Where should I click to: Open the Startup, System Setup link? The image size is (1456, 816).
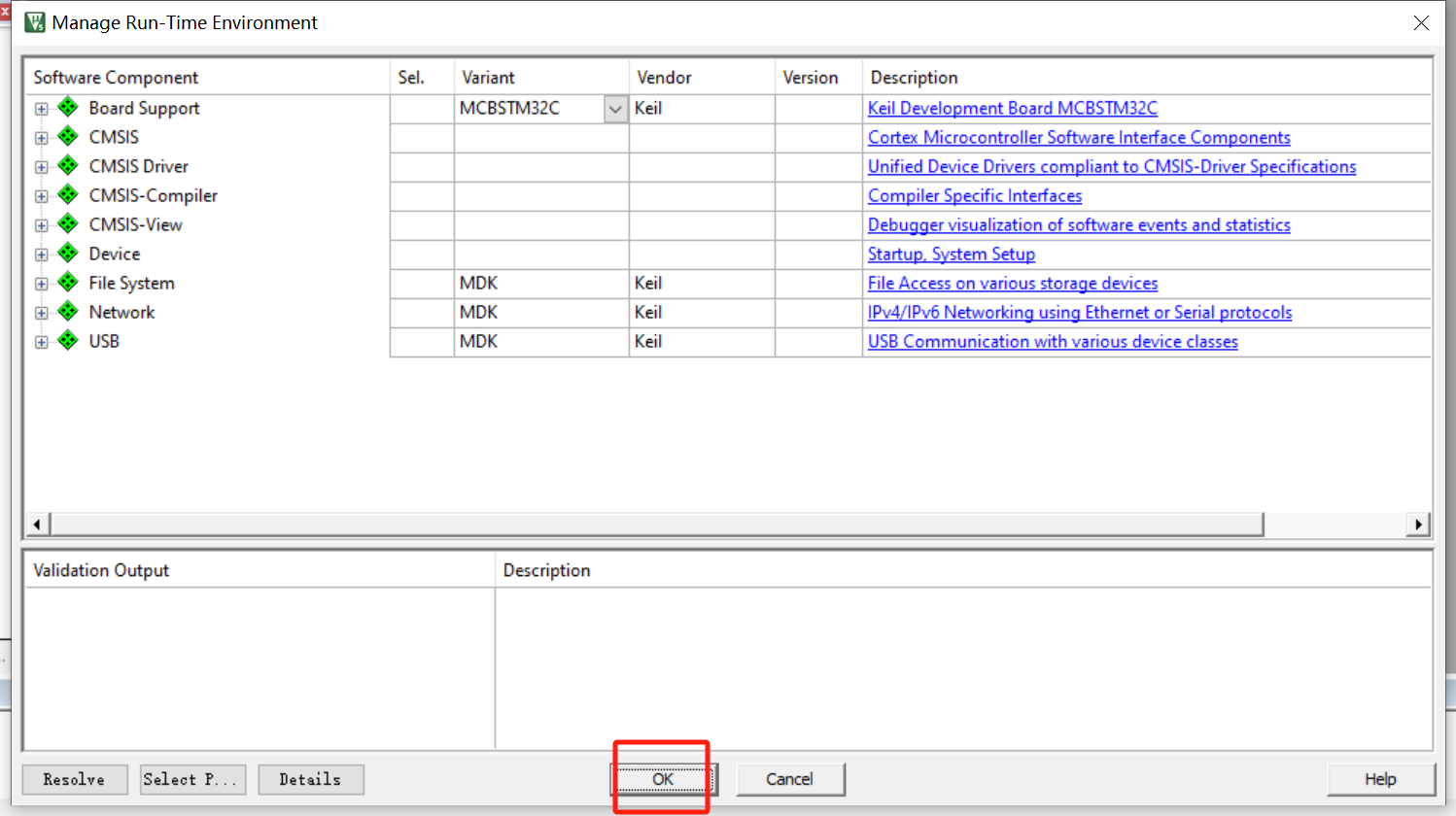[x=952, y=254]
